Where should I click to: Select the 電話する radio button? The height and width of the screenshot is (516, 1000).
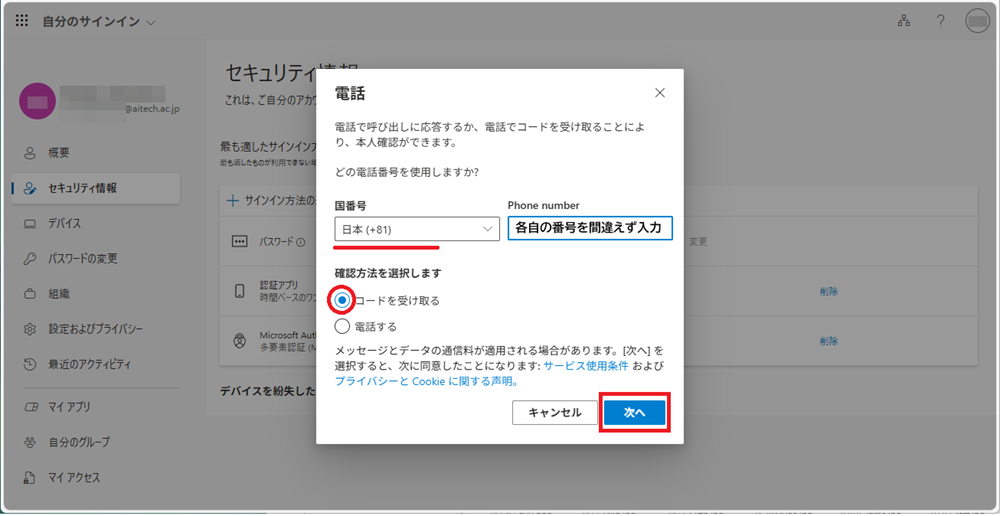tap(343, 326)
